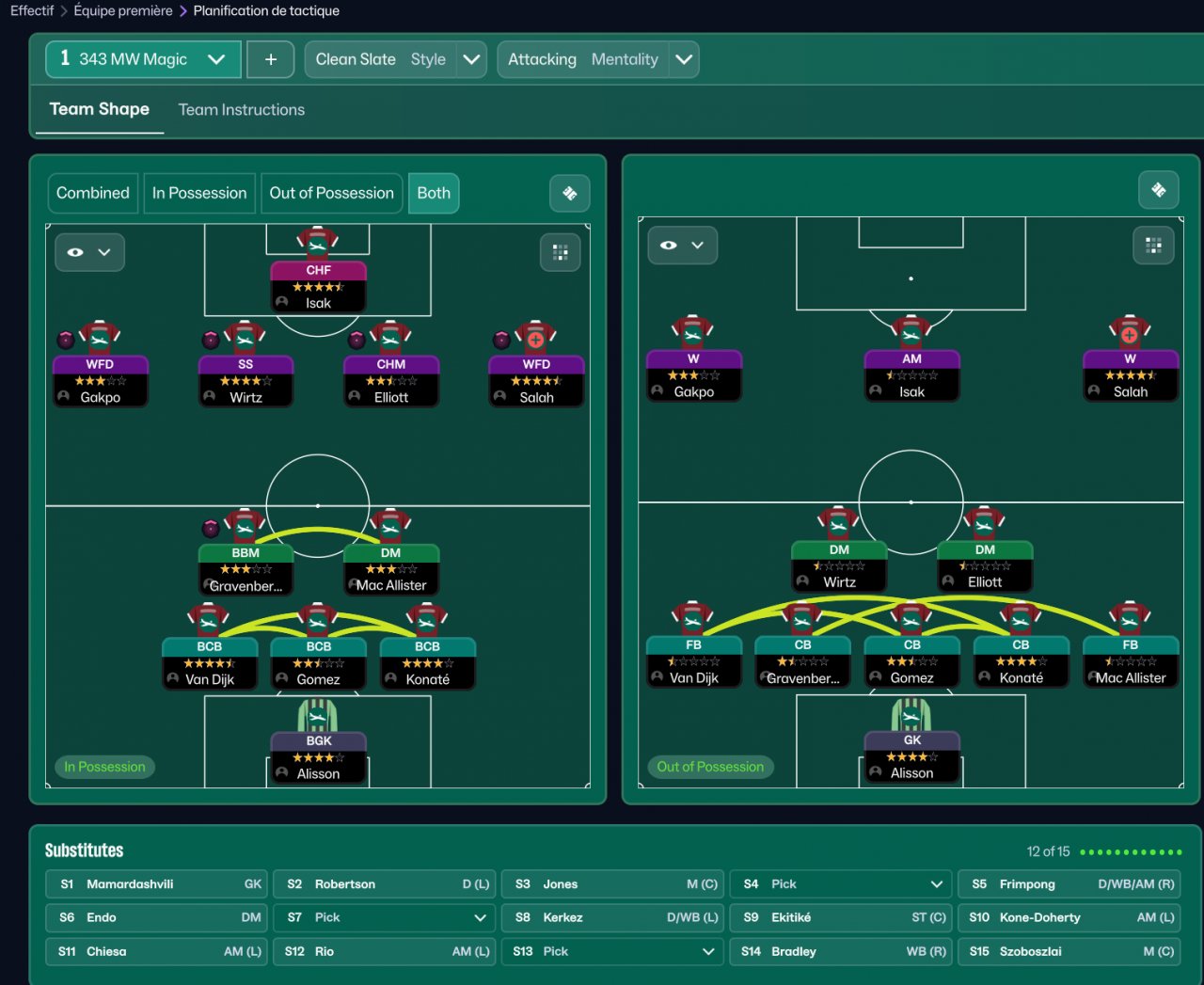1204x985 pixels.
Task: Click the purple role badge beside Wirtz's SS shirt
Action: (212, 340)
